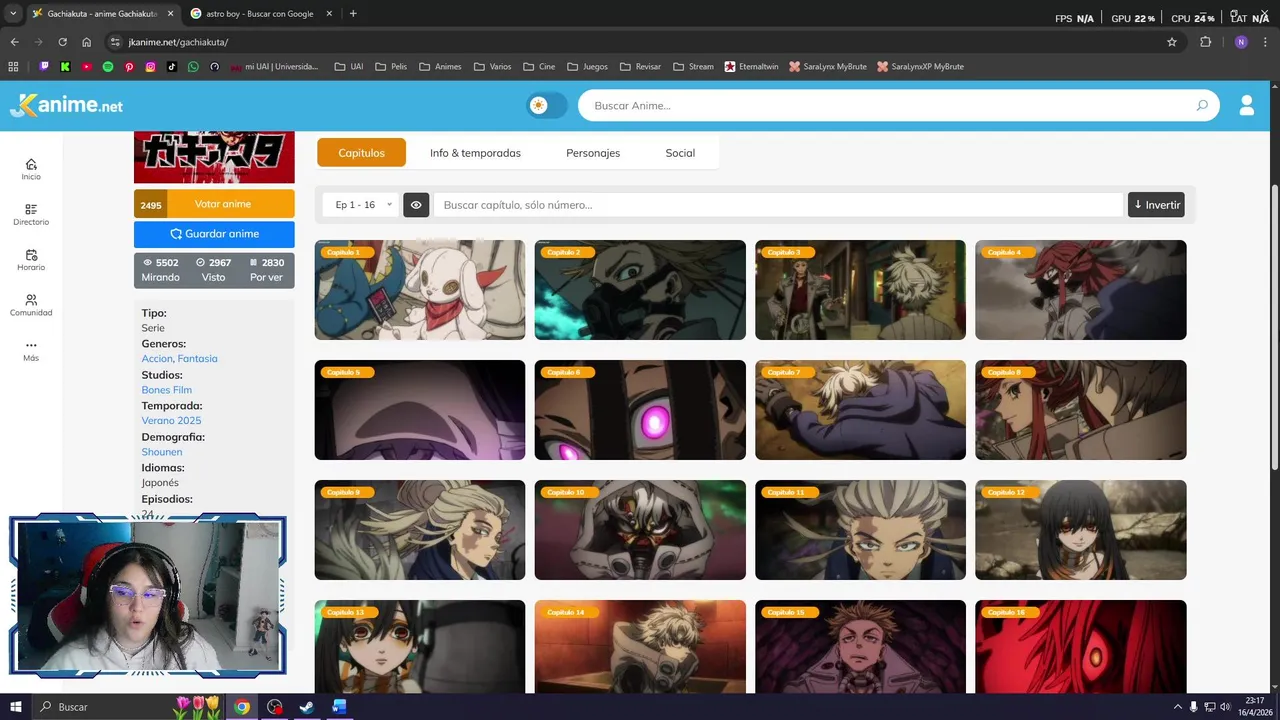The width and height of the screenshot is (1280, 720).
Task: Select the Capítulos tab
Action: 361,153
